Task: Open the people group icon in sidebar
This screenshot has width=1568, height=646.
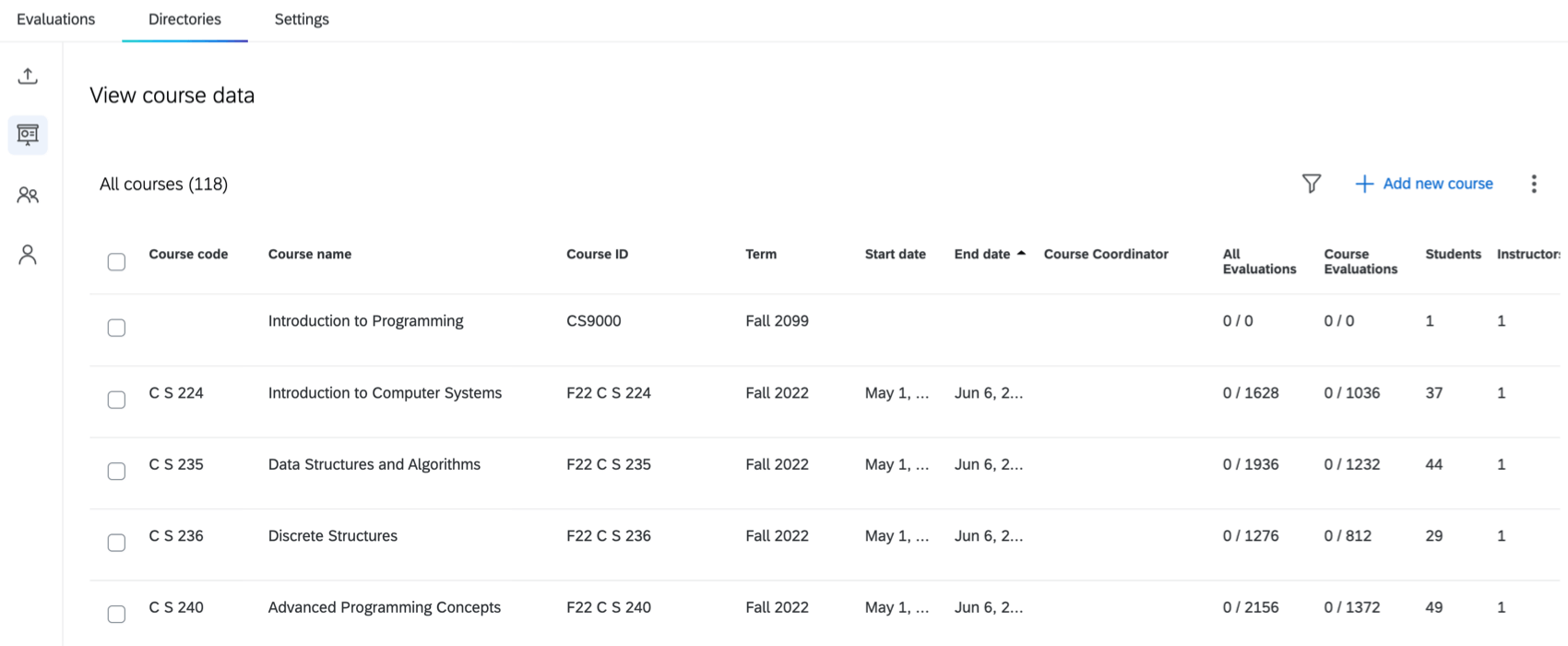Action: (x=28, y=195)
